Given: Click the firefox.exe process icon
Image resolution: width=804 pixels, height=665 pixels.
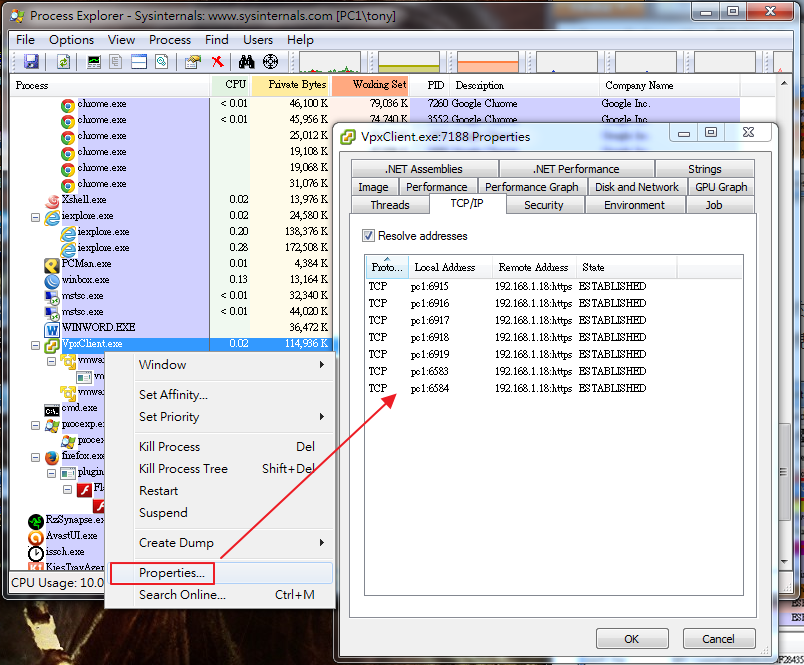Looking at the screenshot, I should pyautogui.click(x=52, y=457).
